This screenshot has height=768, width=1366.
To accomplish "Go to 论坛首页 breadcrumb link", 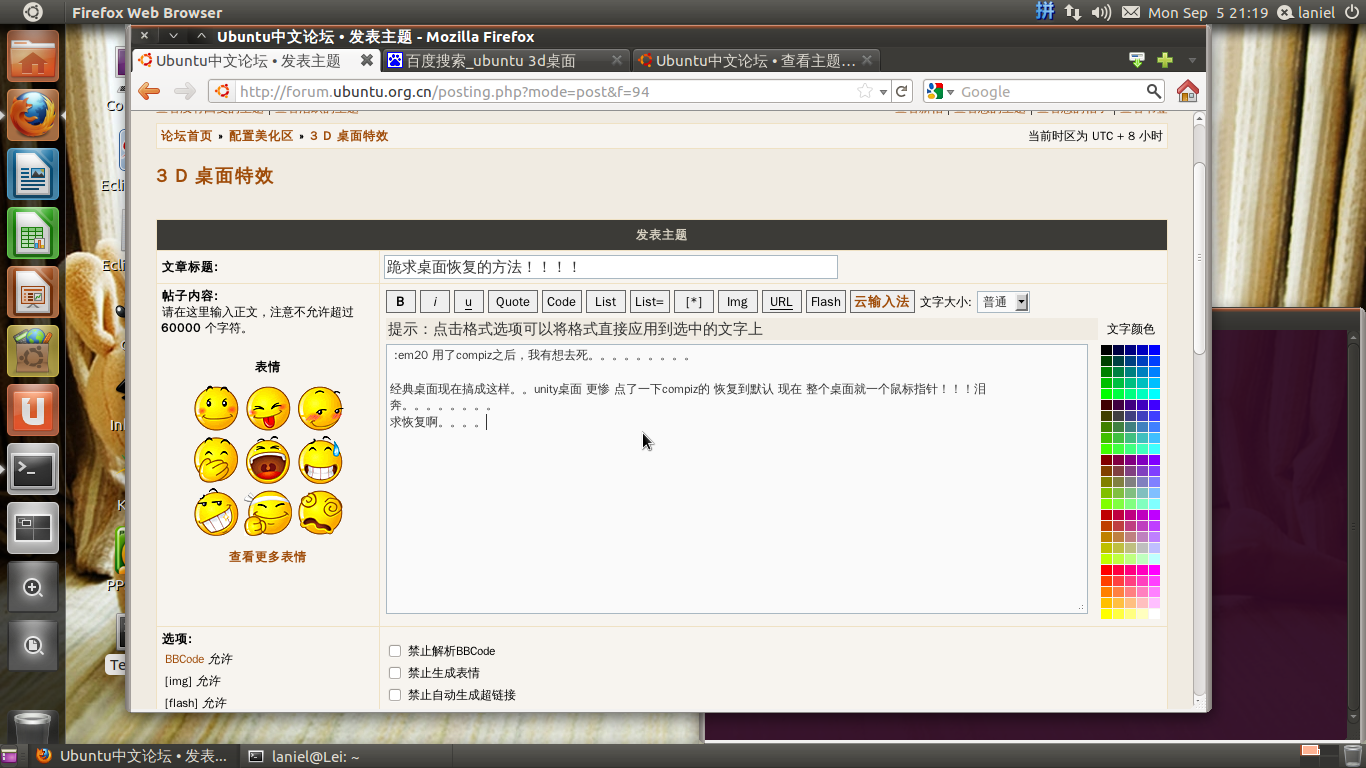I will pos(186,136).
